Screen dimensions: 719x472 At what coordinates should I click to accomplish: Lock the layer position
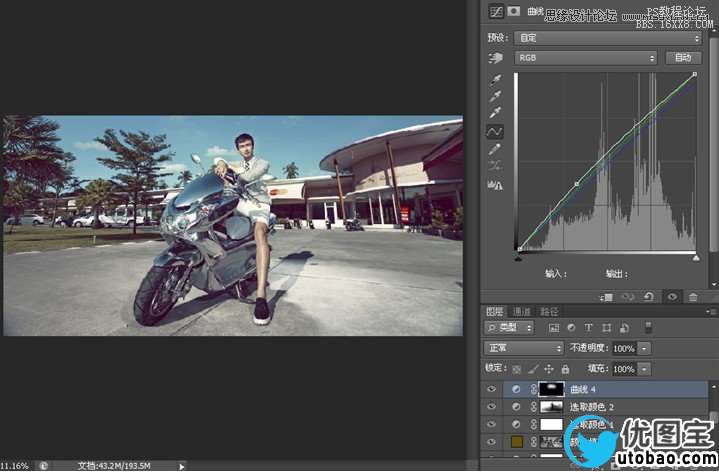549,369
